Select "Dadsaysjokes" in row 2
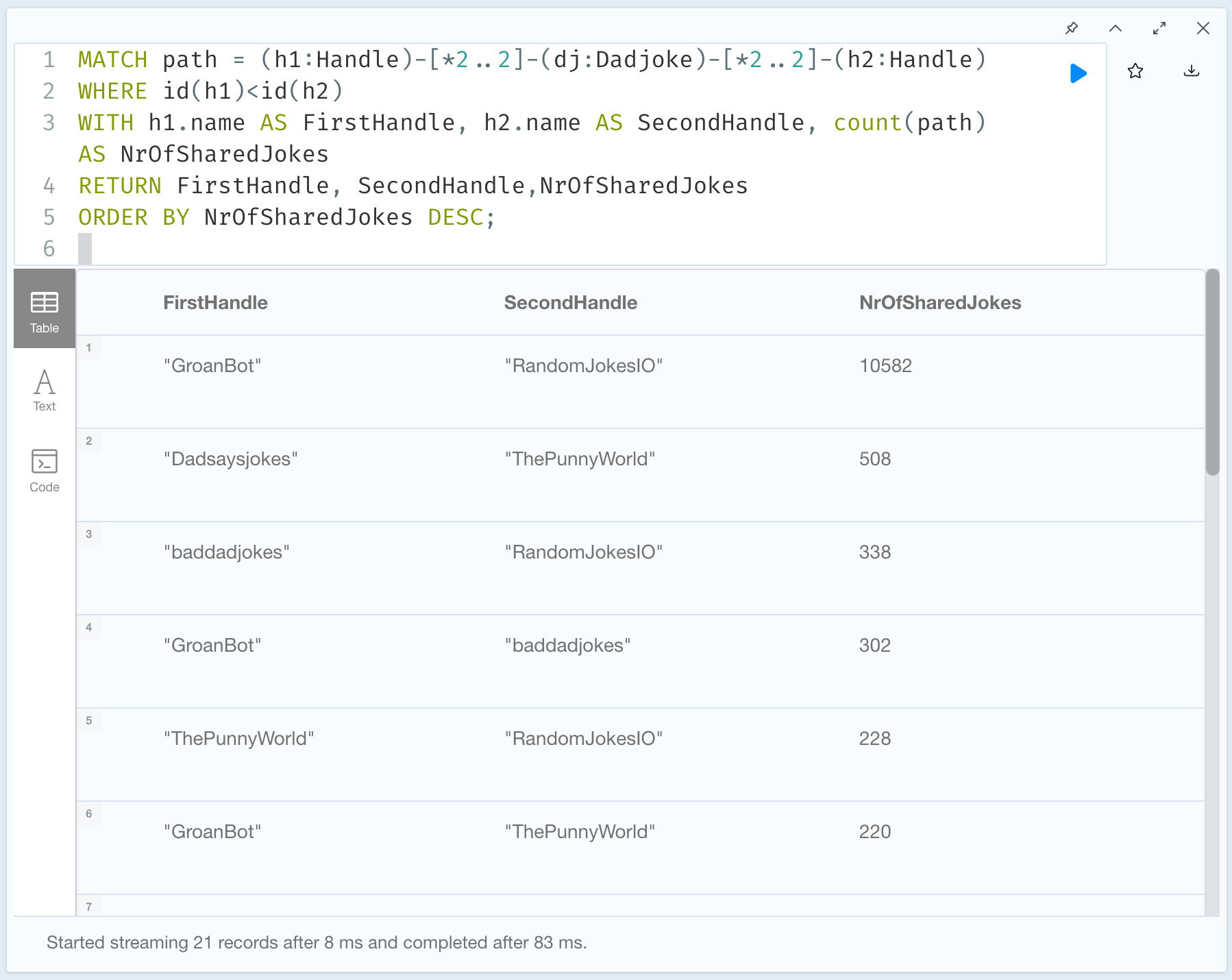Viewport: 1232px width, 980px height. [231, 459]
